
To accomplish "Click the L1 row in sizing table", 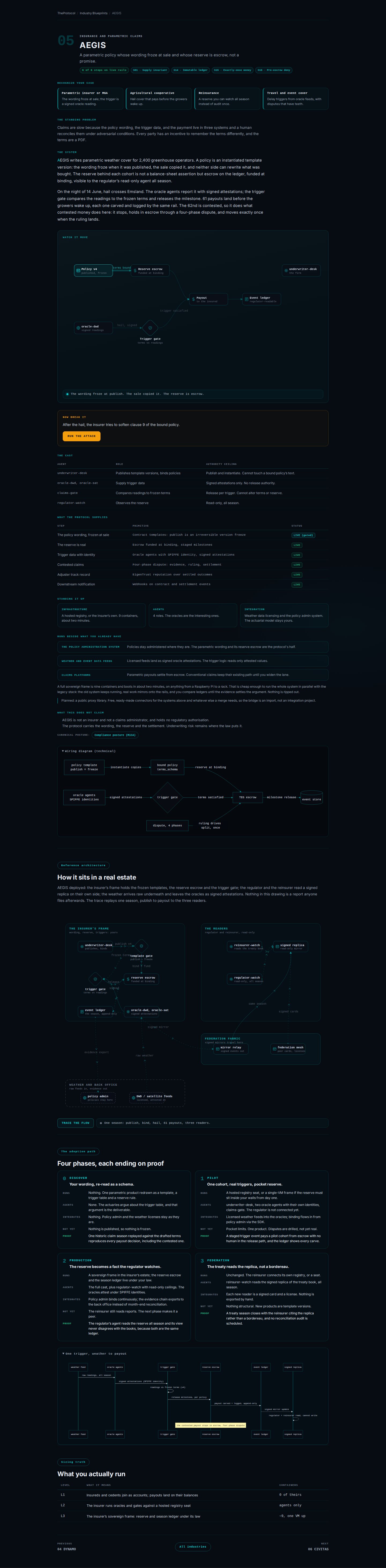I will coord(193,1495).
